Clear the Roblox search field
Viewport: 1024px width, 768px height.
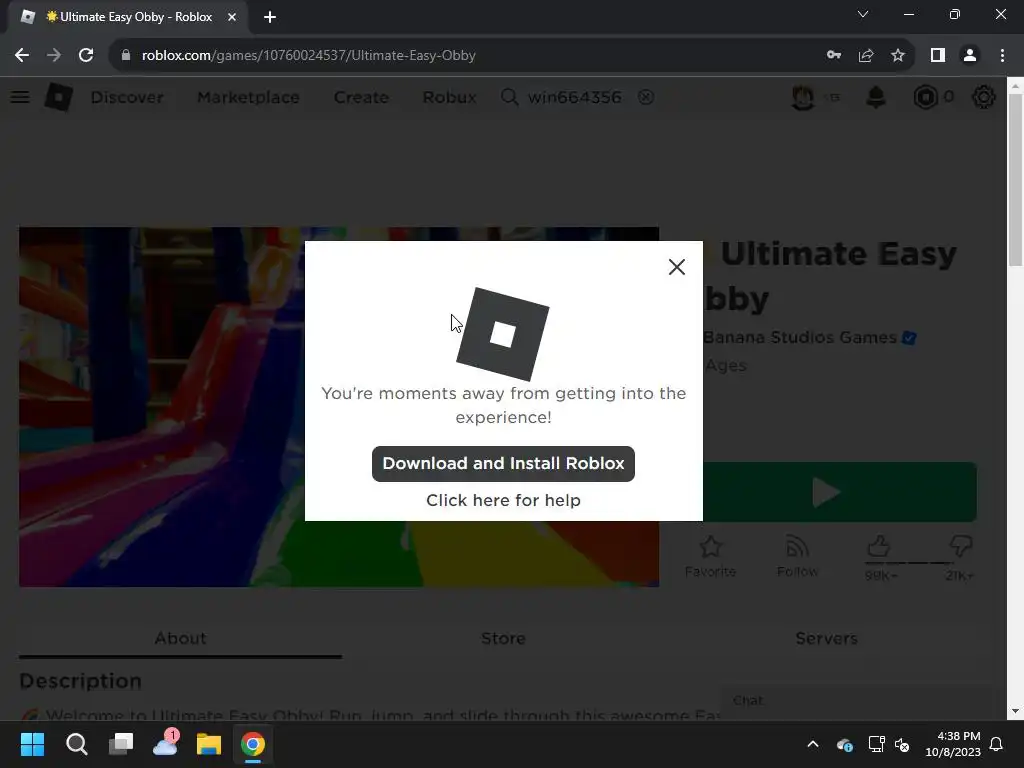(646, 97)
